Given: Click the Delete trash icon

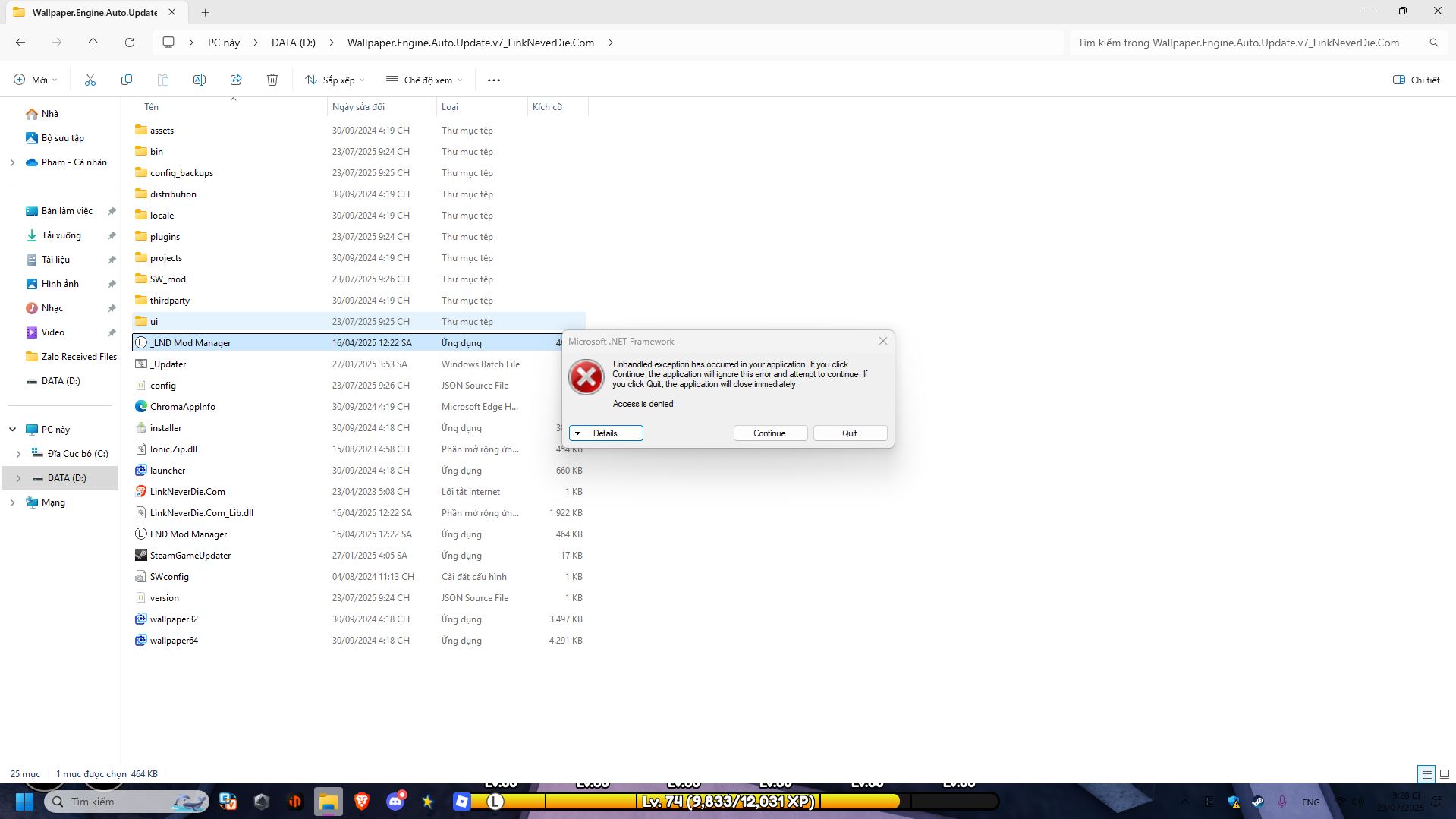Looking at the screenshot, I should point(272,80).
